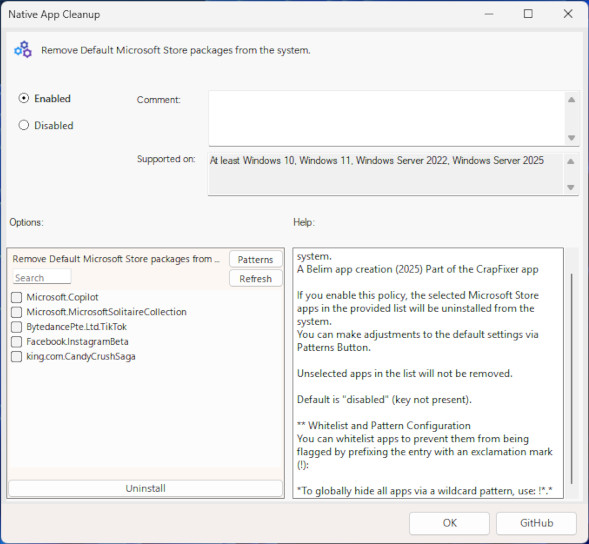Confirm with the OK button
The width and height of the screenshot is (589, 544).
coord(449,523)
